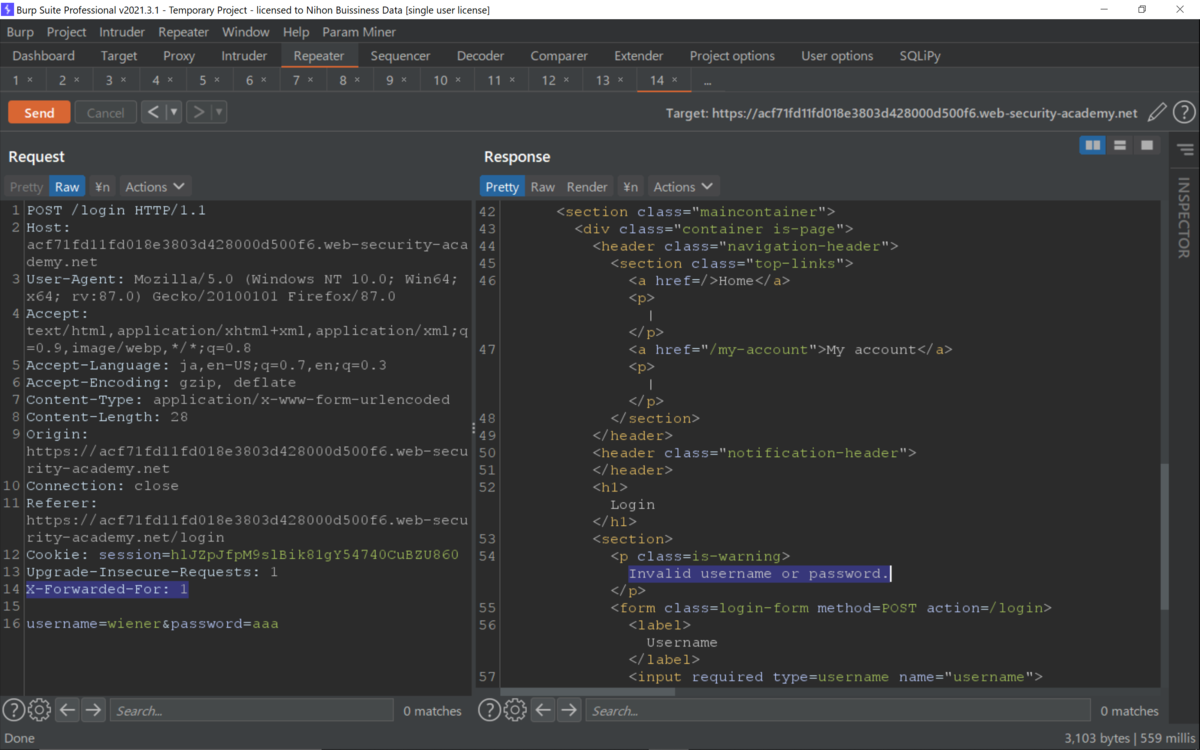Switch to the Decoder tab
Image resolution: width=1200 pixels, height=750 pixels.
pos(480,56)
